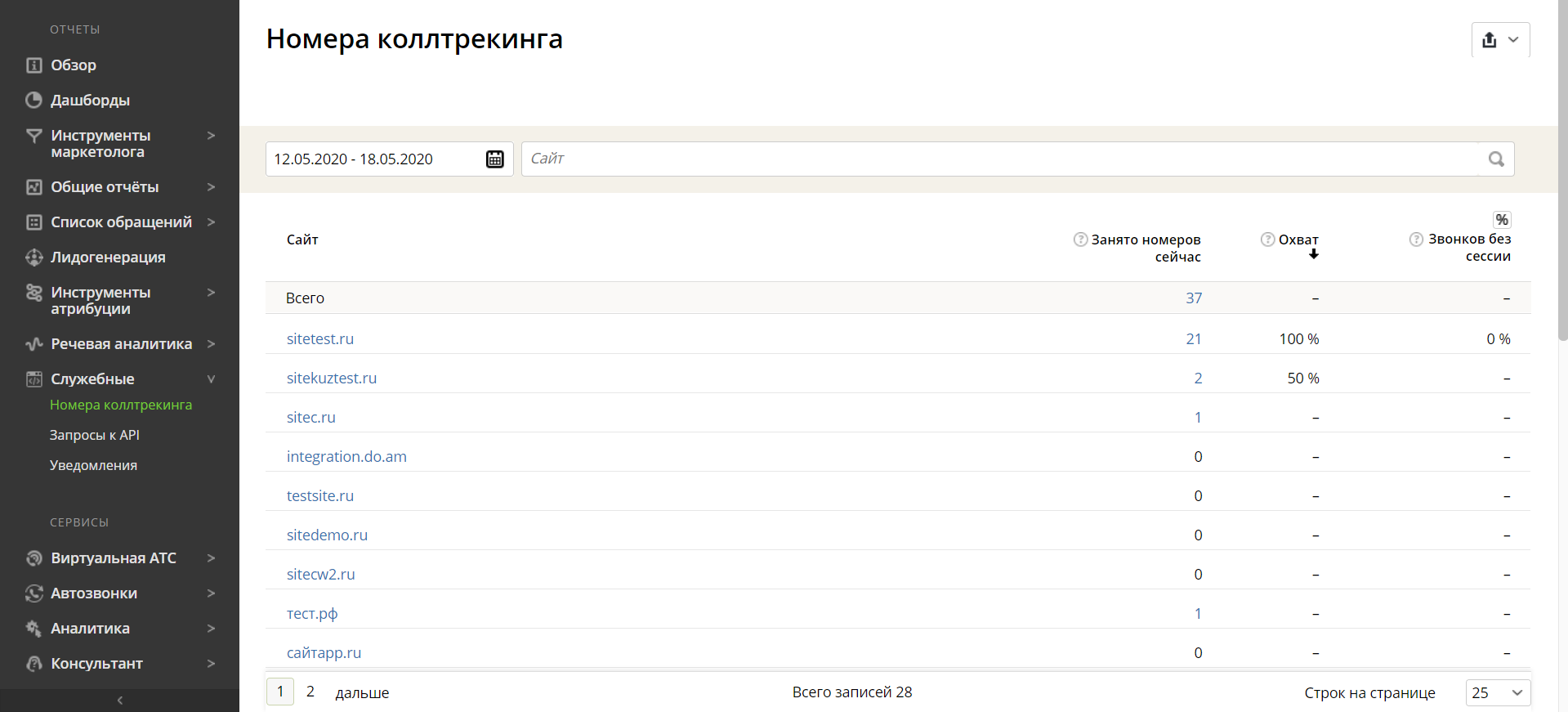Toggle sort arrow under Охват column

(x=1314, y=254)
